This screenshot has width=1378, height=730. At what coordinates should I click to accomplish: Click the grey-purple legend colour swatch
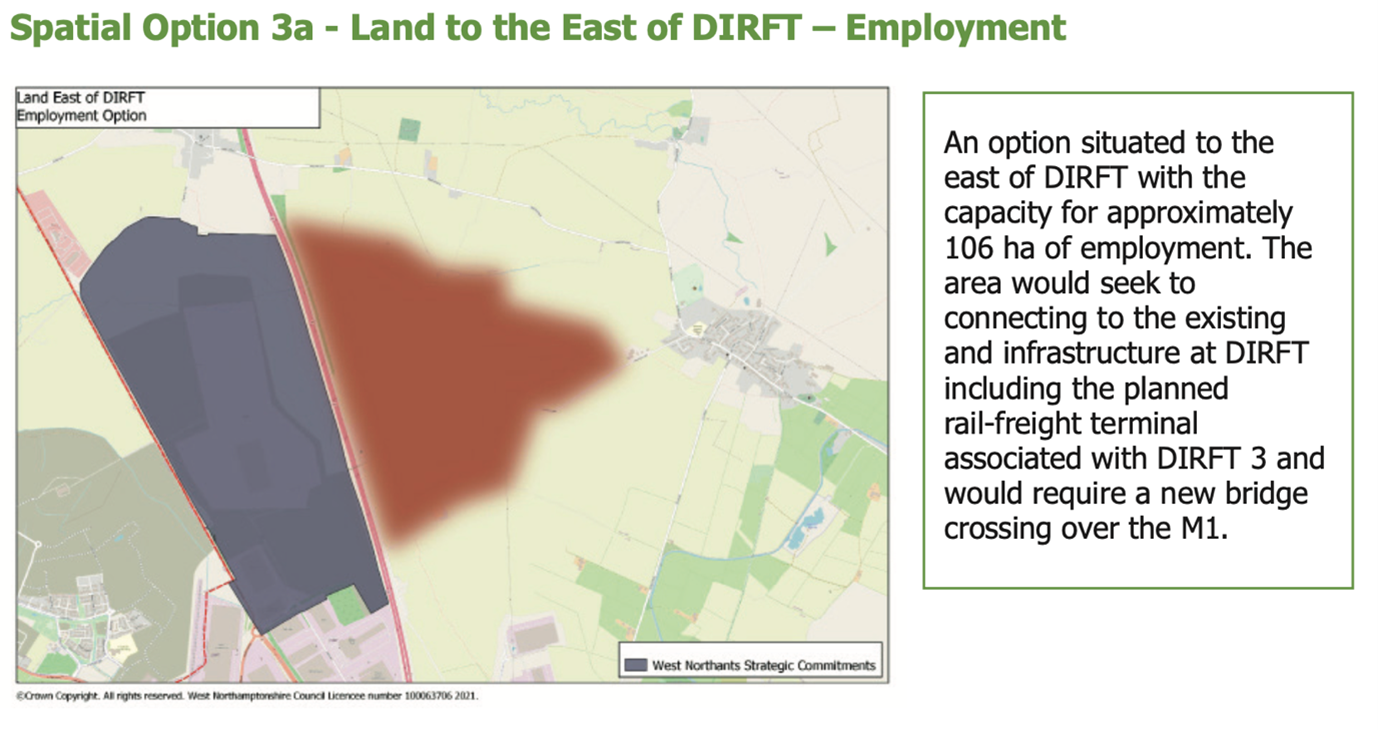(634, 665)
